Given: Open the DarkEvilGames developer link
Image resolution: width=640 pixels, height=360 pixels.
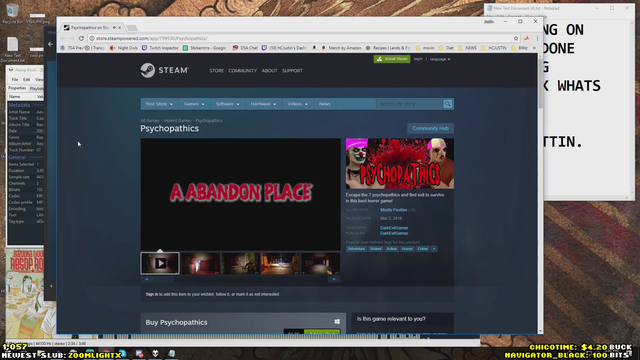Looking at the screenshot, I should pyautogui.click(x=394, y=228).
